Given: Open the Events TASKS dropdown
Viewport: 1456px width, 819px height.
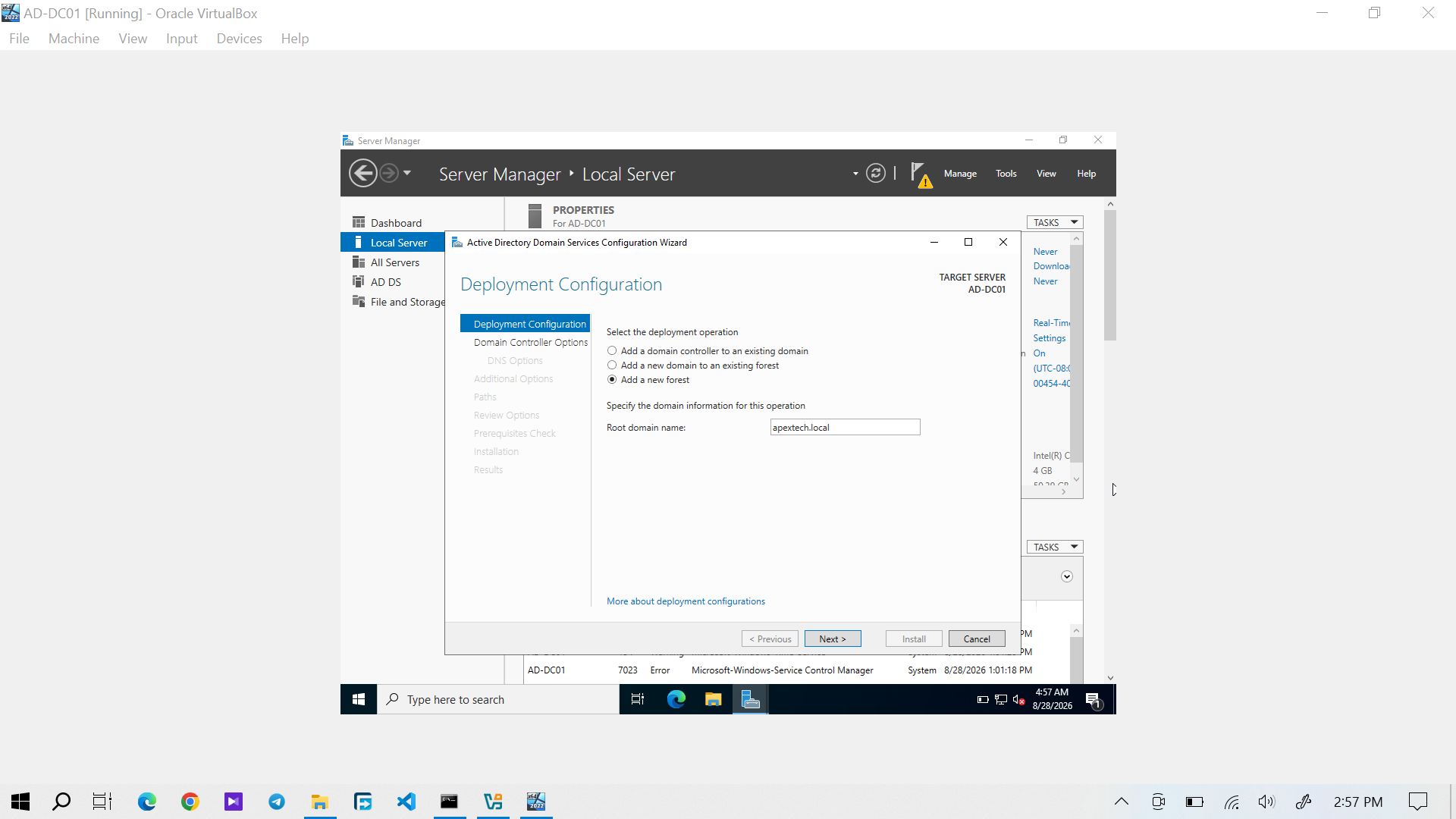Looking at the screenshot, I should 1055,547.
